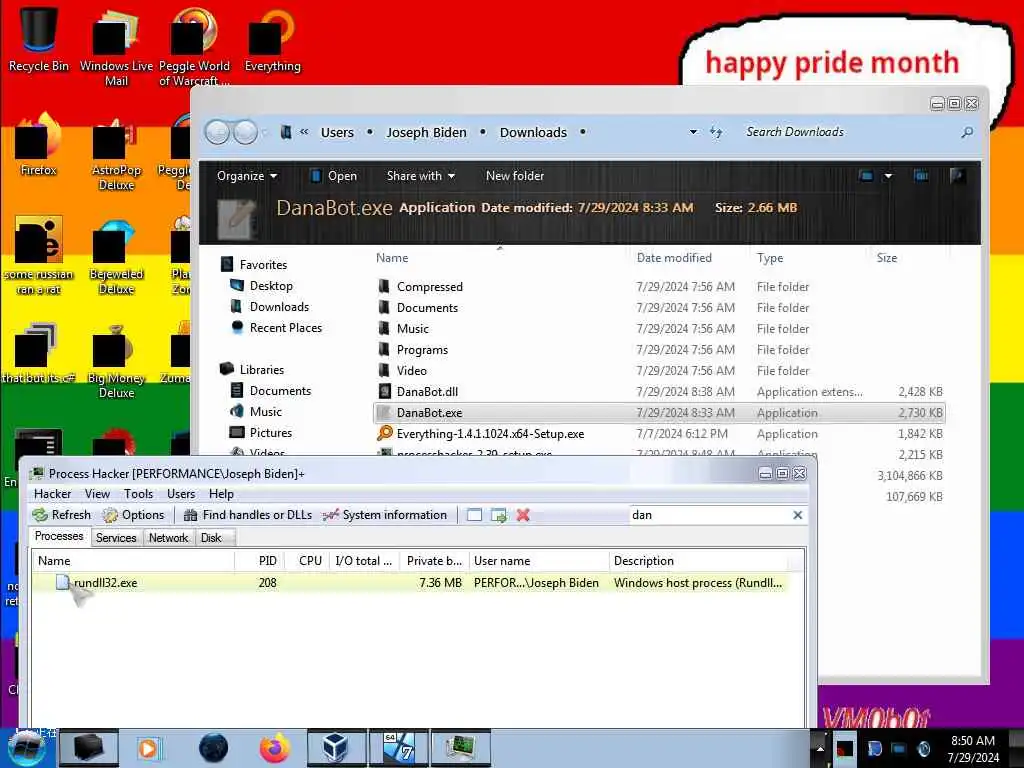Click the refresh icon in Explorer address bar
The image size is (1024, 768).
point(716,133)
